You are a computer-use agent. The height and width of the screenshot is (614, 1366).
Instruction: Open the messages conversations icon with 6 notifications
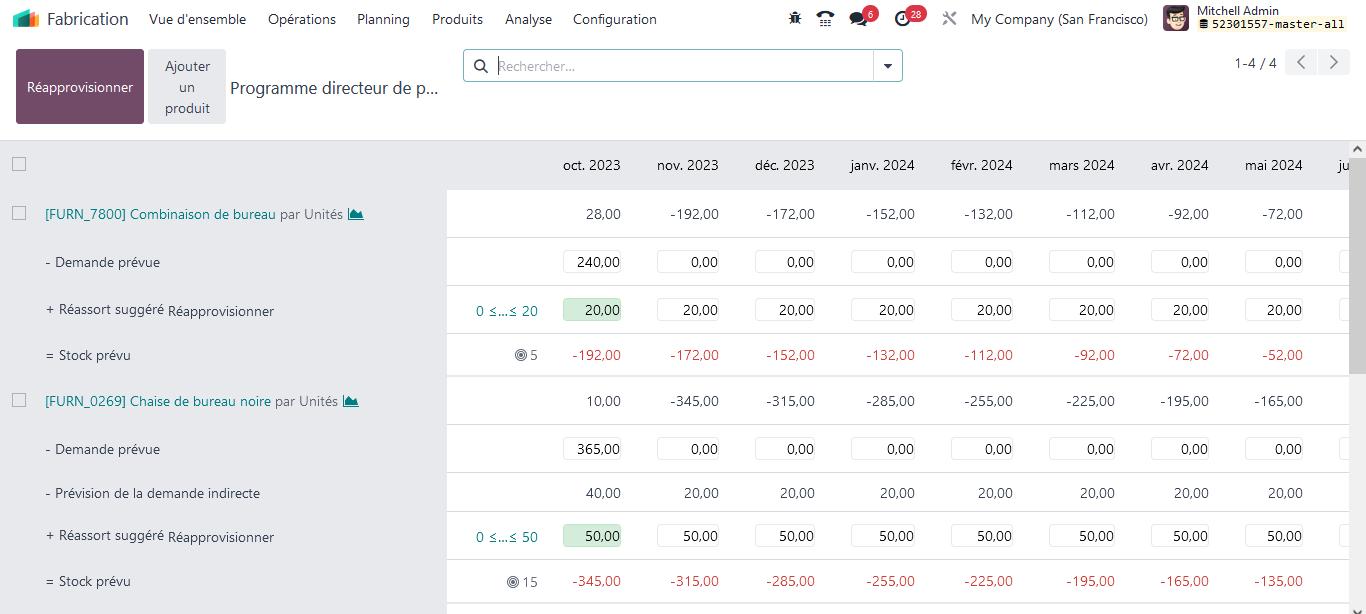pos(856,18)
